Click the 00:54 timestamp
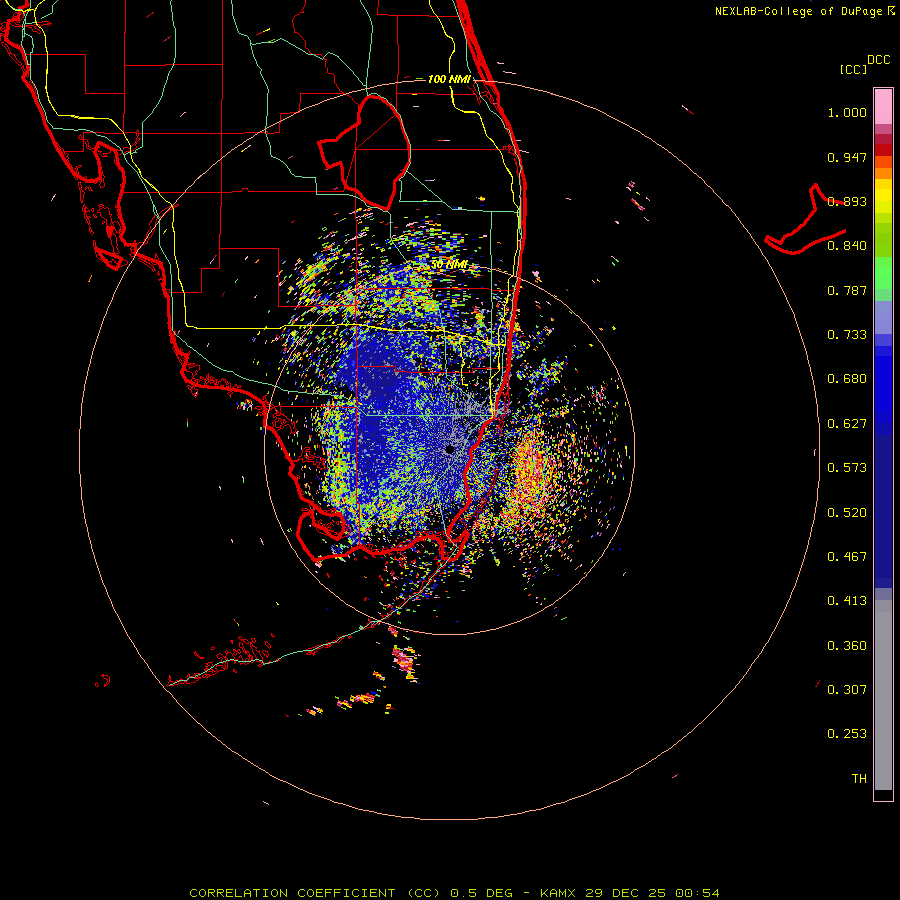The image size is (900, 900). (x=697, y=893)
